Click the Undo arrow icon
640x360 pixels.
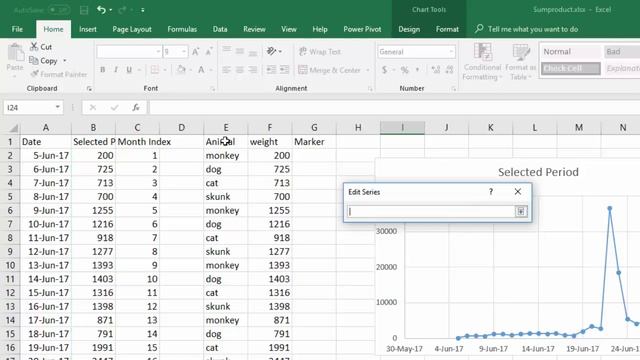[101, 10]
